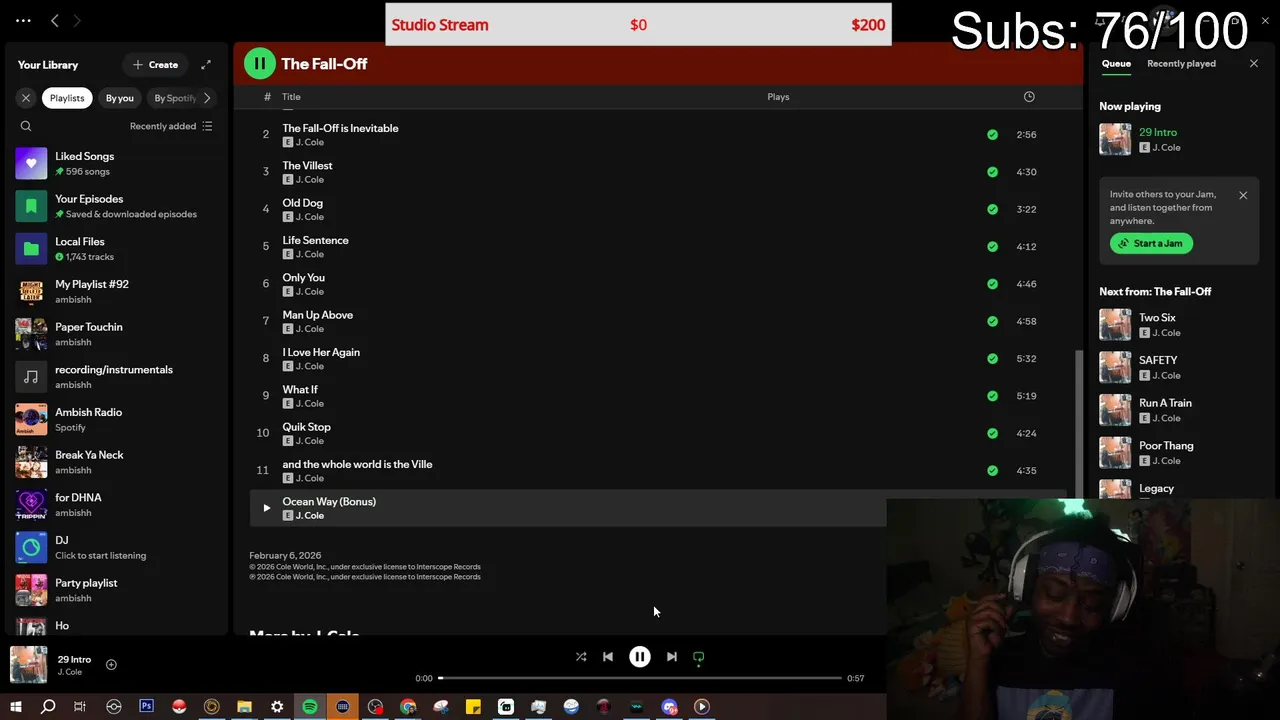The height and width of the screenshot is (720, 1280).
Task: Clear the active library filter with the X
Action: pos(26,98)
